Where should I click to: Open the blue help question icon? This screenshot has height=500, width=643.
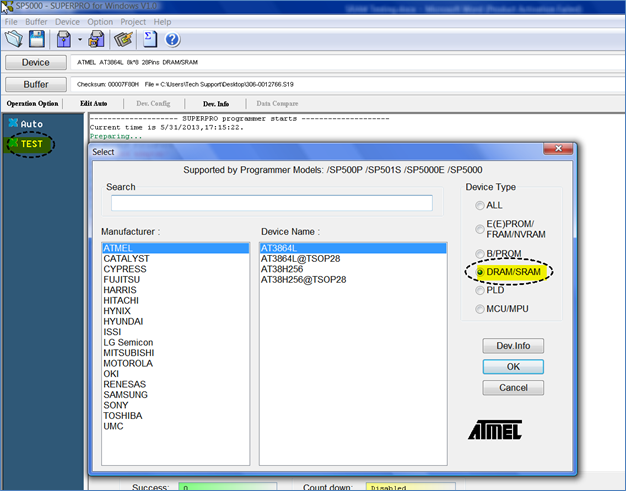tap(172, 39)
